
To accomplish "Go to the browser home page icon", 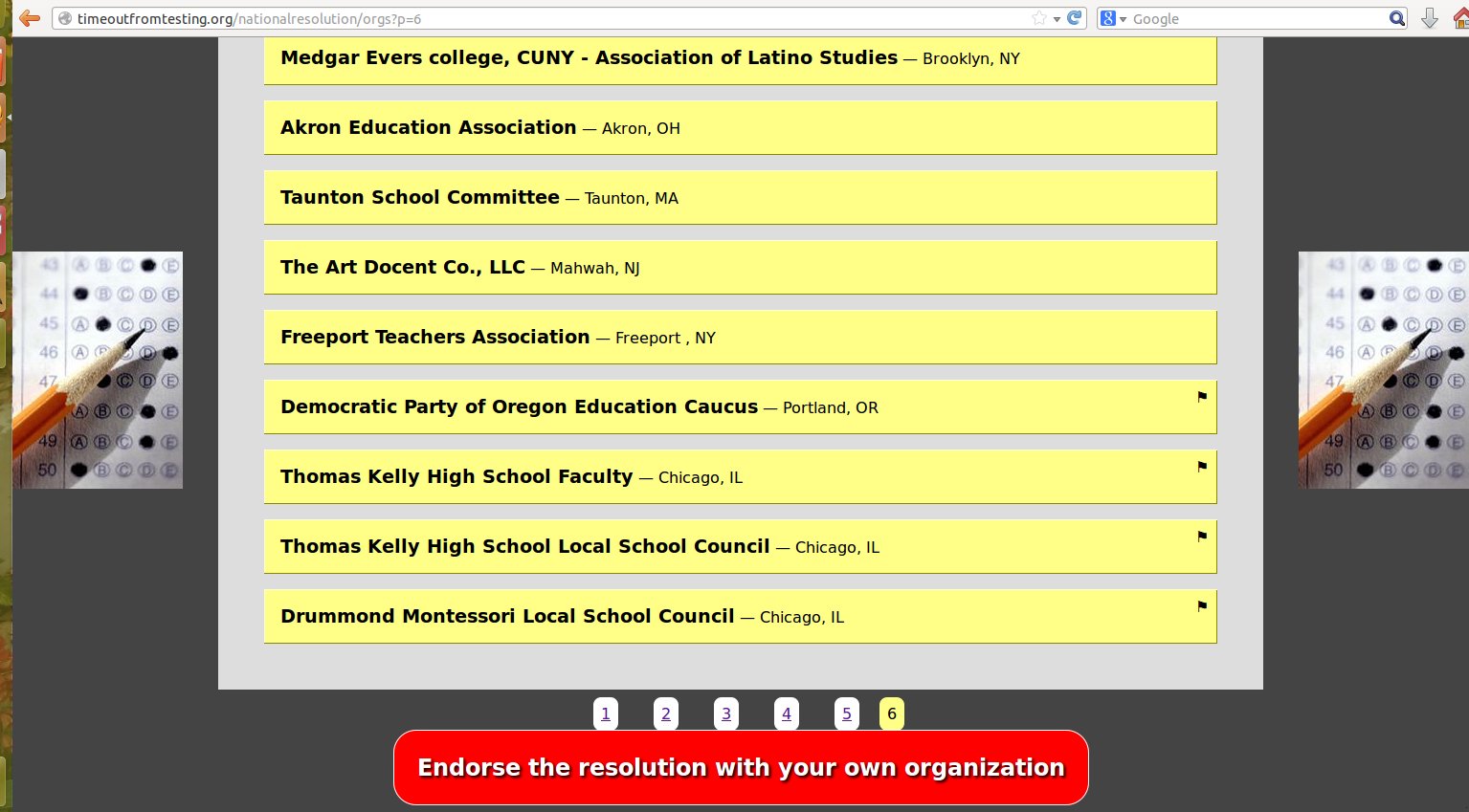I will pyautogui.click(x=1460, y=18).
